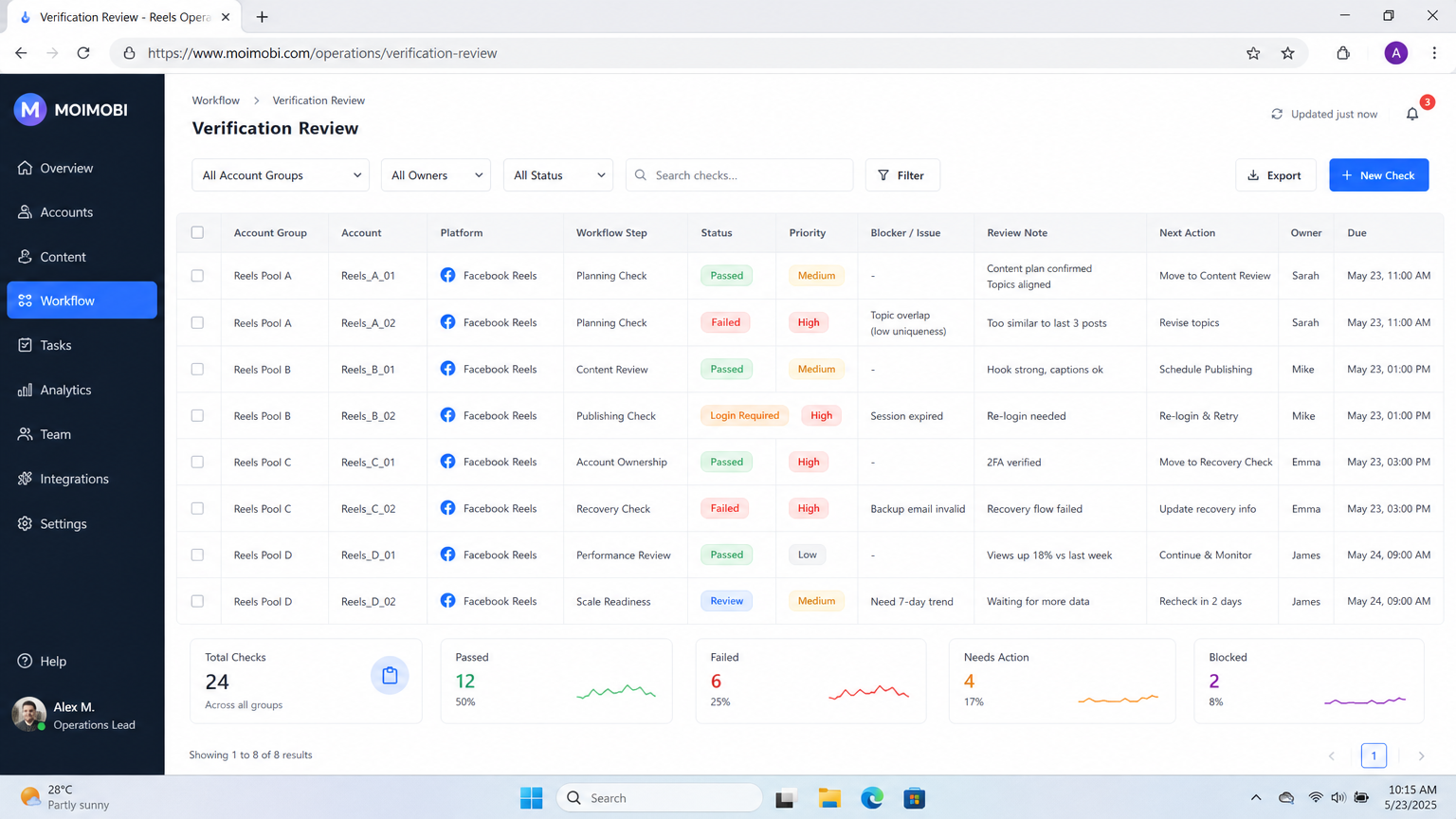The height and width of the screenshot is (819, 1456).
Task: Click Facebook icon in Reels_D_02 row
Action: pos(447,601)
